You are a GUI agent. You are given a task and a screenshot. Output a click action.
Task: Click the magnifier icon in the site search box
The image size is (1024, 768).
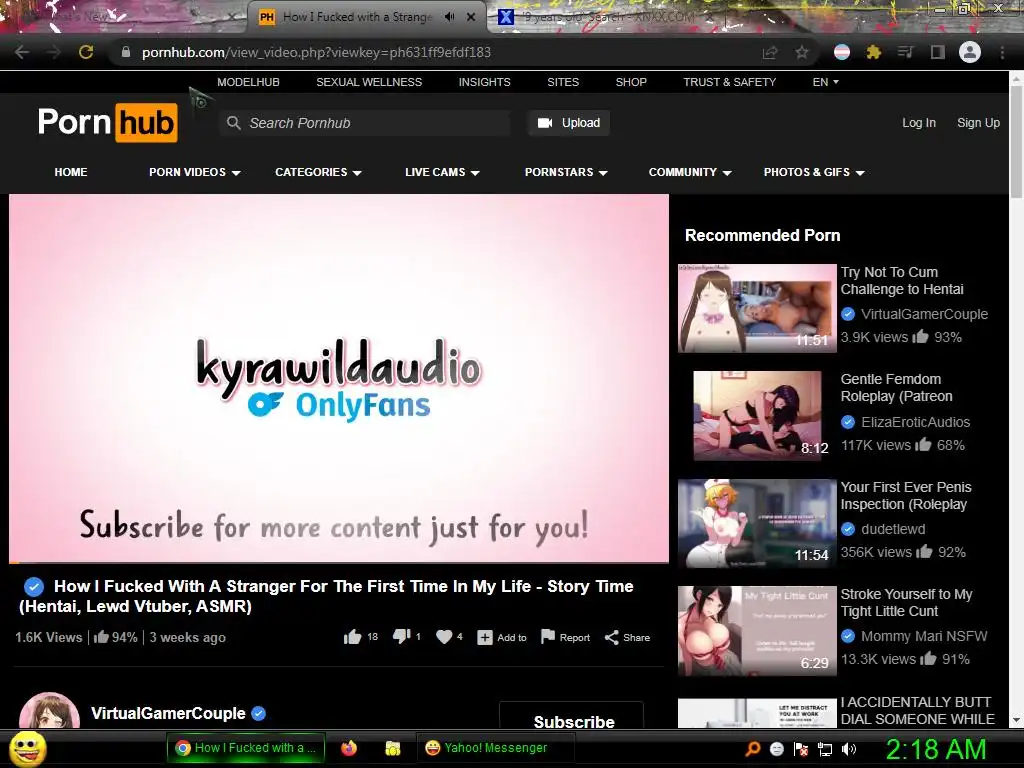(233, 123)
